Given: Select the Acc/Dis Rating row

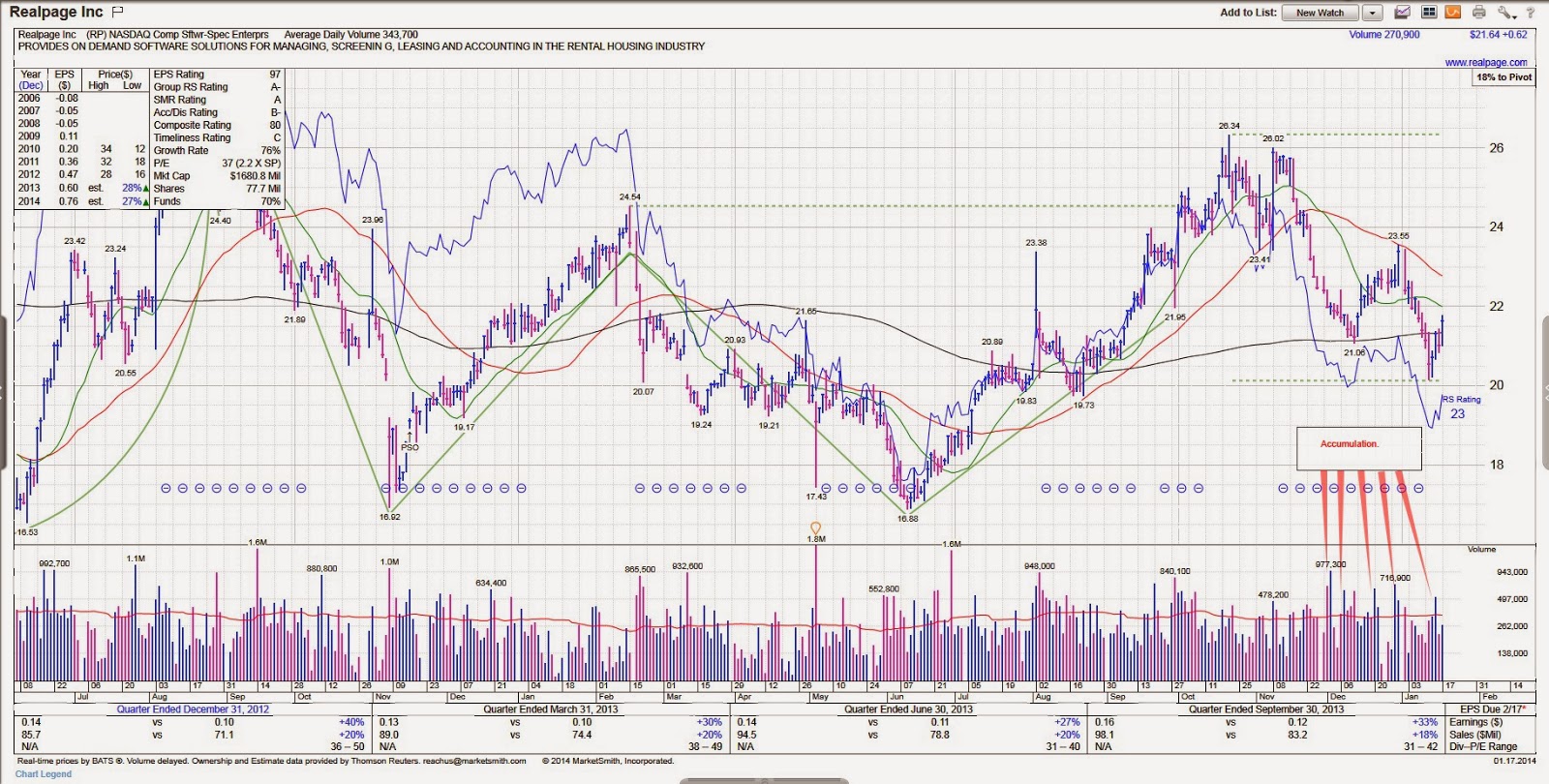Looking at the screenshot, I should tap(217, 112).
